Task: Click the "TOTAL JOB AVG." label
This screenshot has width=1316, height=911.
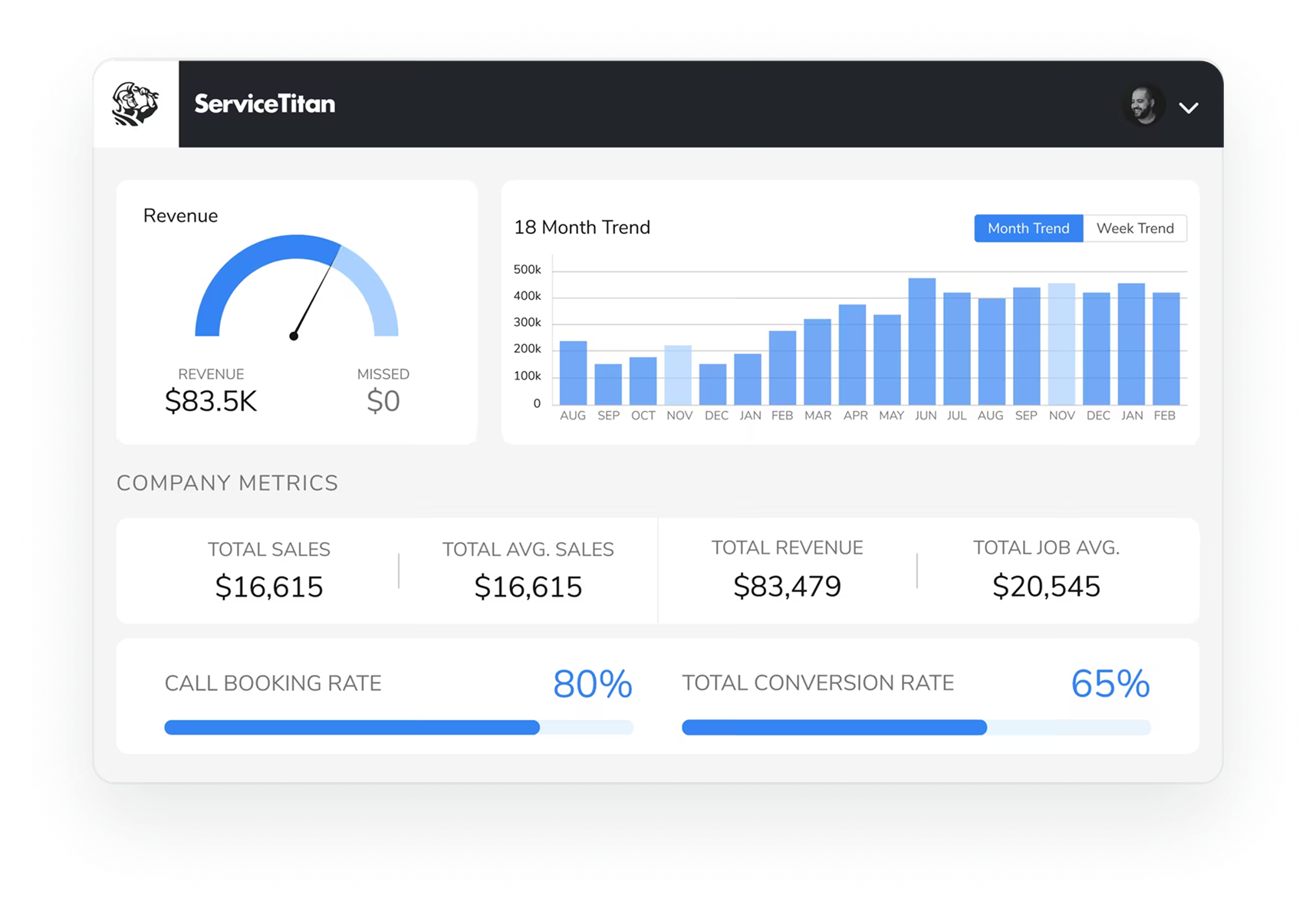Action: [1047, 548]
